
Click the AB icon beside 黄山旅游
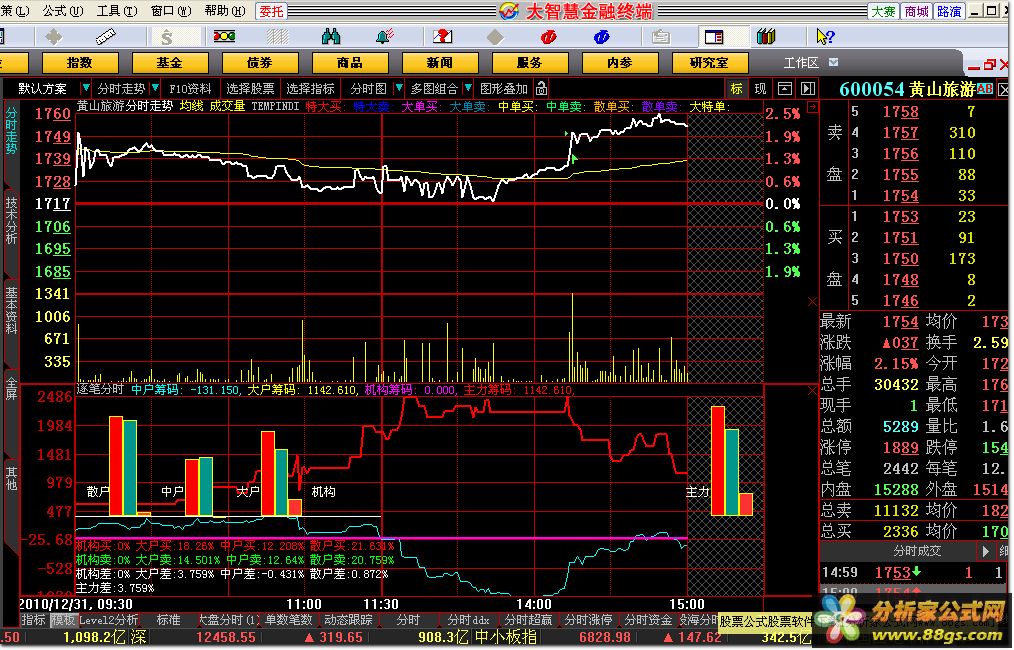[984, 89]
